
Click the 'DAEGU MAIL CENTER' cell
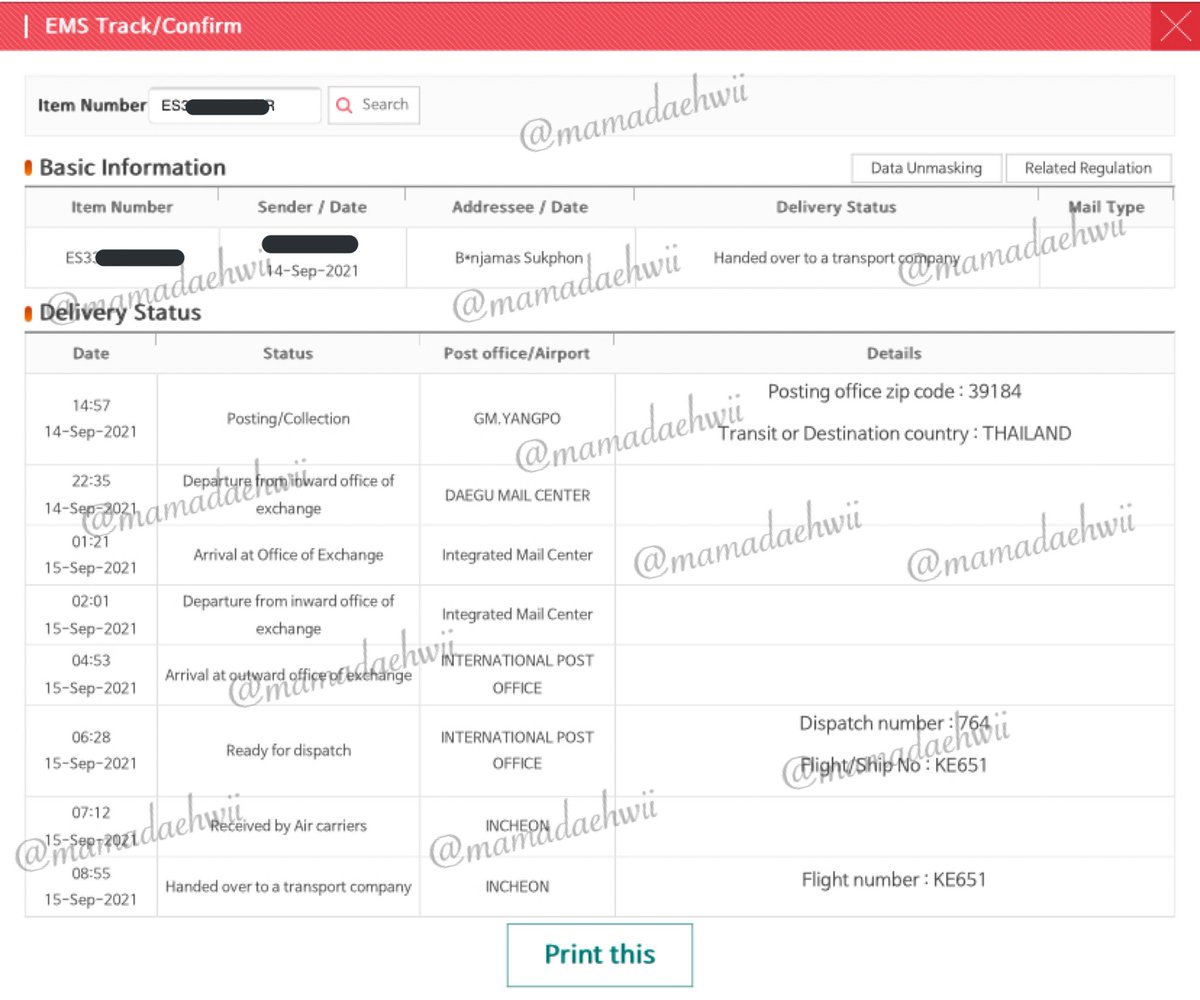[x=517, y=495]
